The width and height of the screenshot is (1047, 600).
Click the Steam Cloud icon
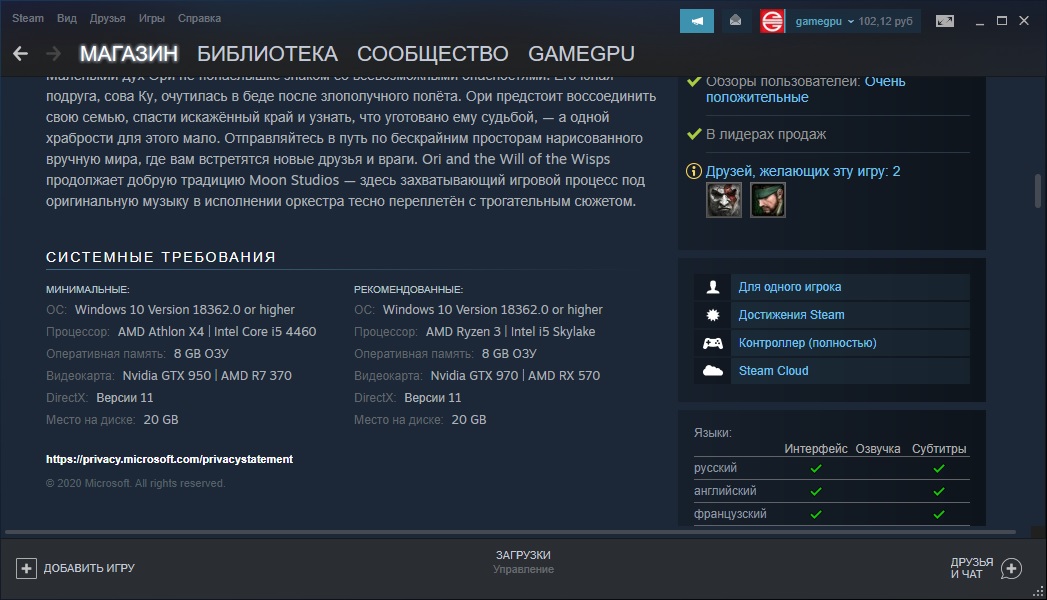[712, 370]
